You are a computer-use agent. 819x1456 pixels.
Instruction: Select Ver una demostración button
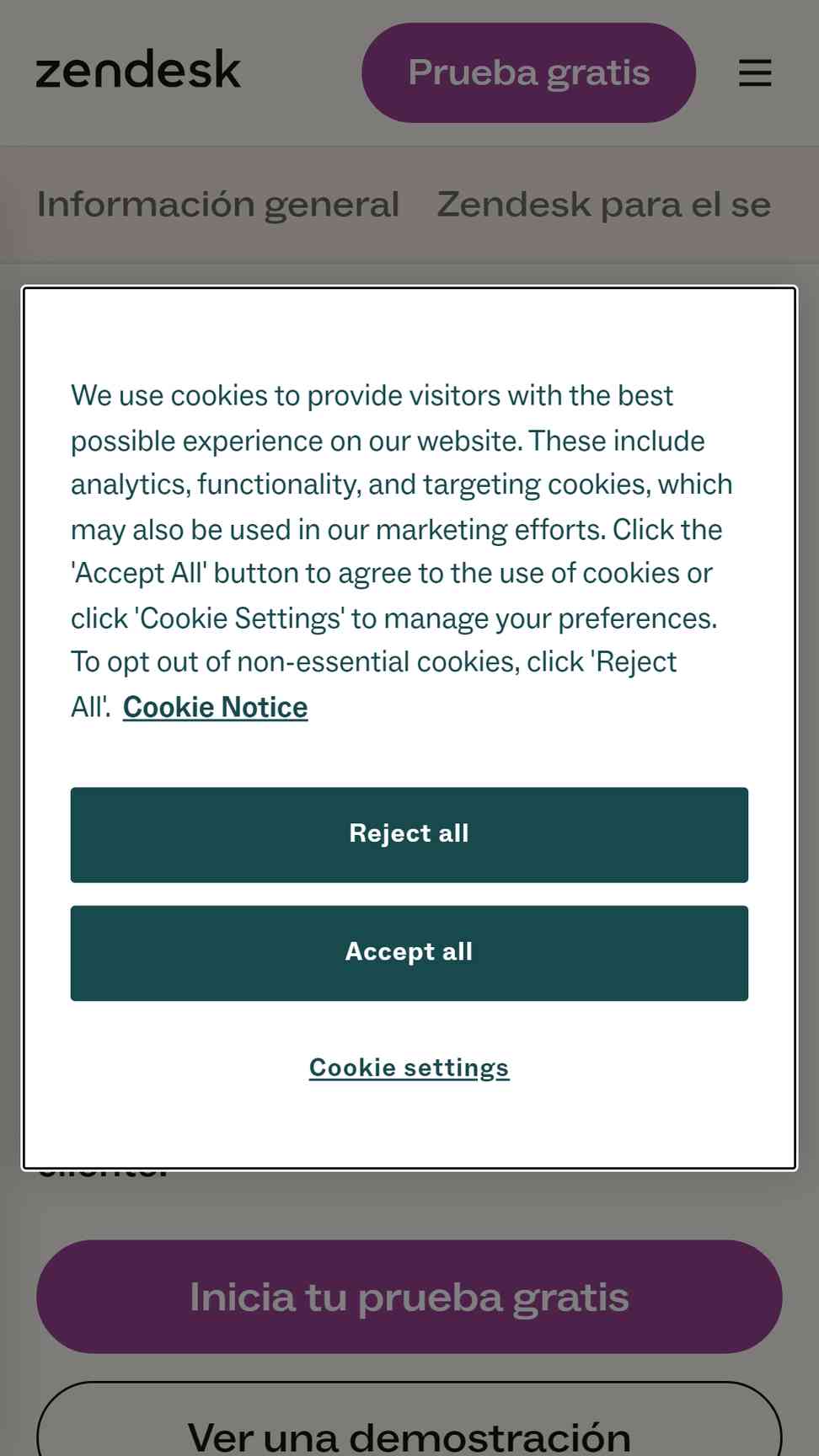coord(409,1424)
